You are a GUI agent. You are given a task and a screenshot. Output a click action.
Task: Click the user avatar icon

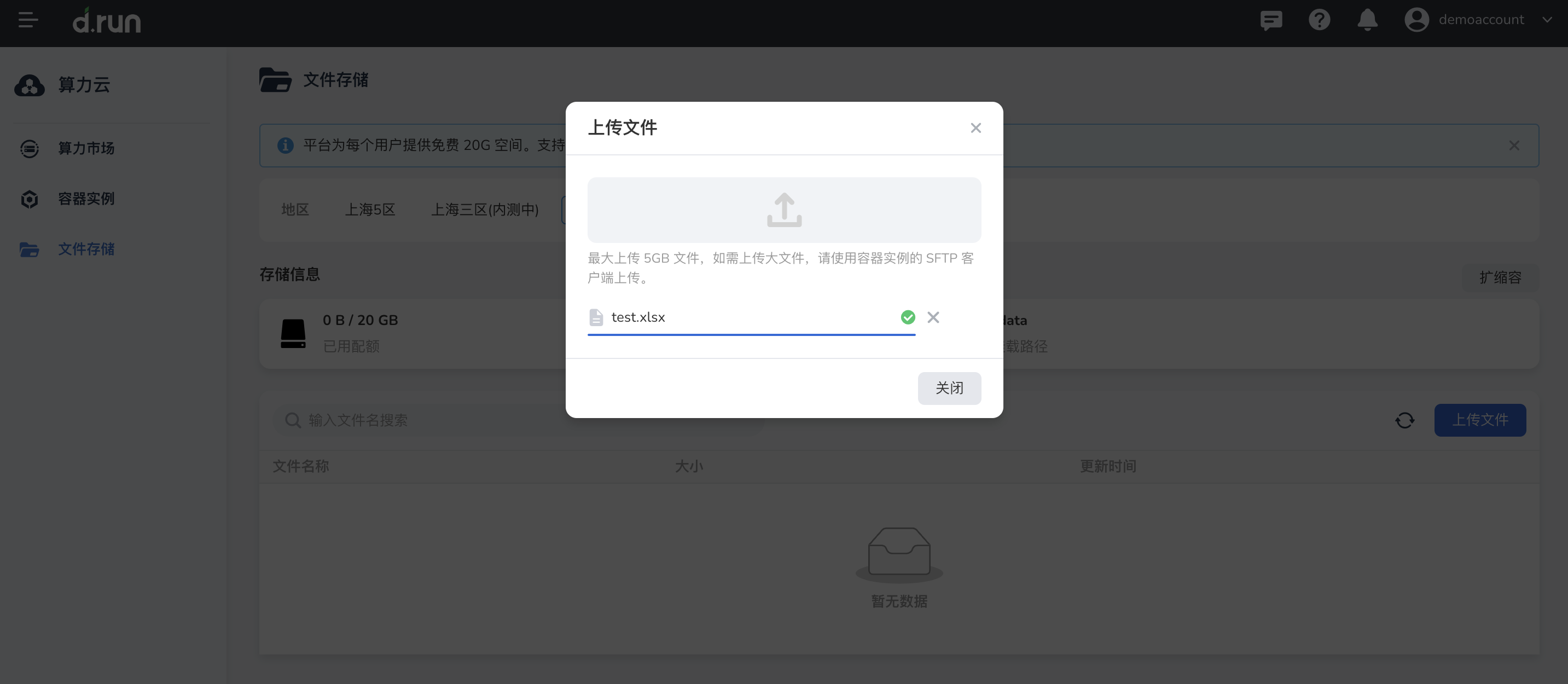tap(1416, 20)
